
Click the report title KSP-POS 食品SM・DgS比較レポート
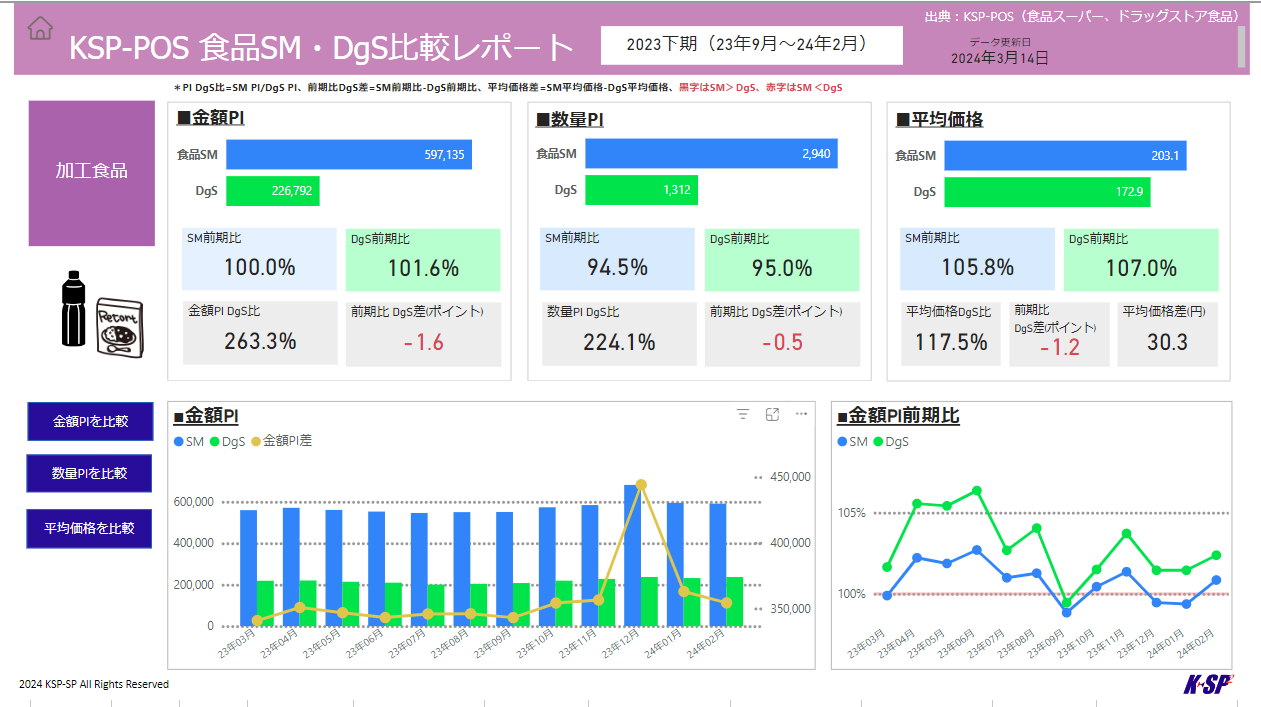tap(322, 48)
